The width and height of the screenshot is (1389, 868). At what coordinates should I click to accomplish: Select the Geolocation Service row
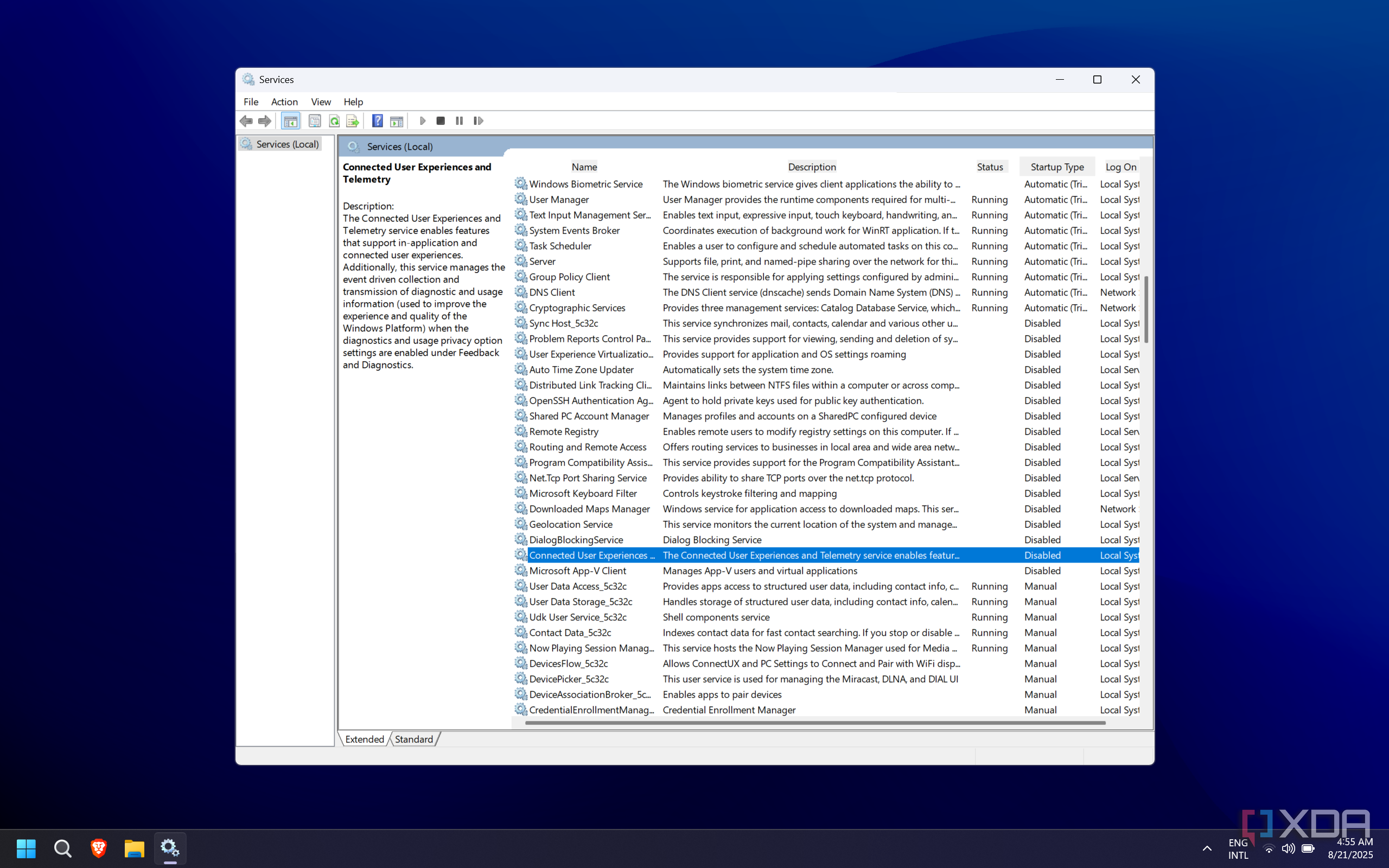click(826, 524)
